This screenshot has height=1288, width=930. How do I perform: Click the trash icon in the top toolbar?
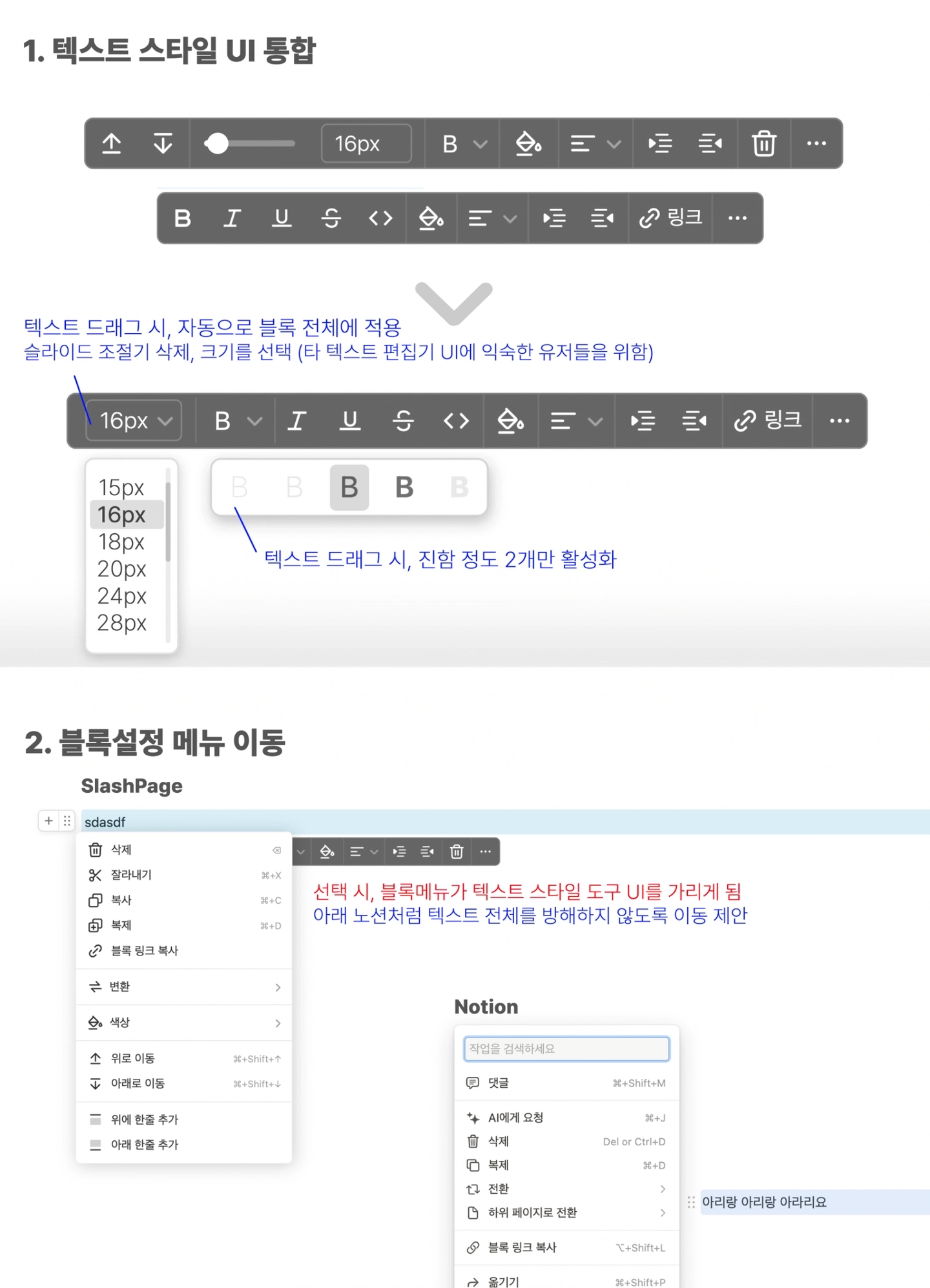pyautogui.click(x=763, y=143)
